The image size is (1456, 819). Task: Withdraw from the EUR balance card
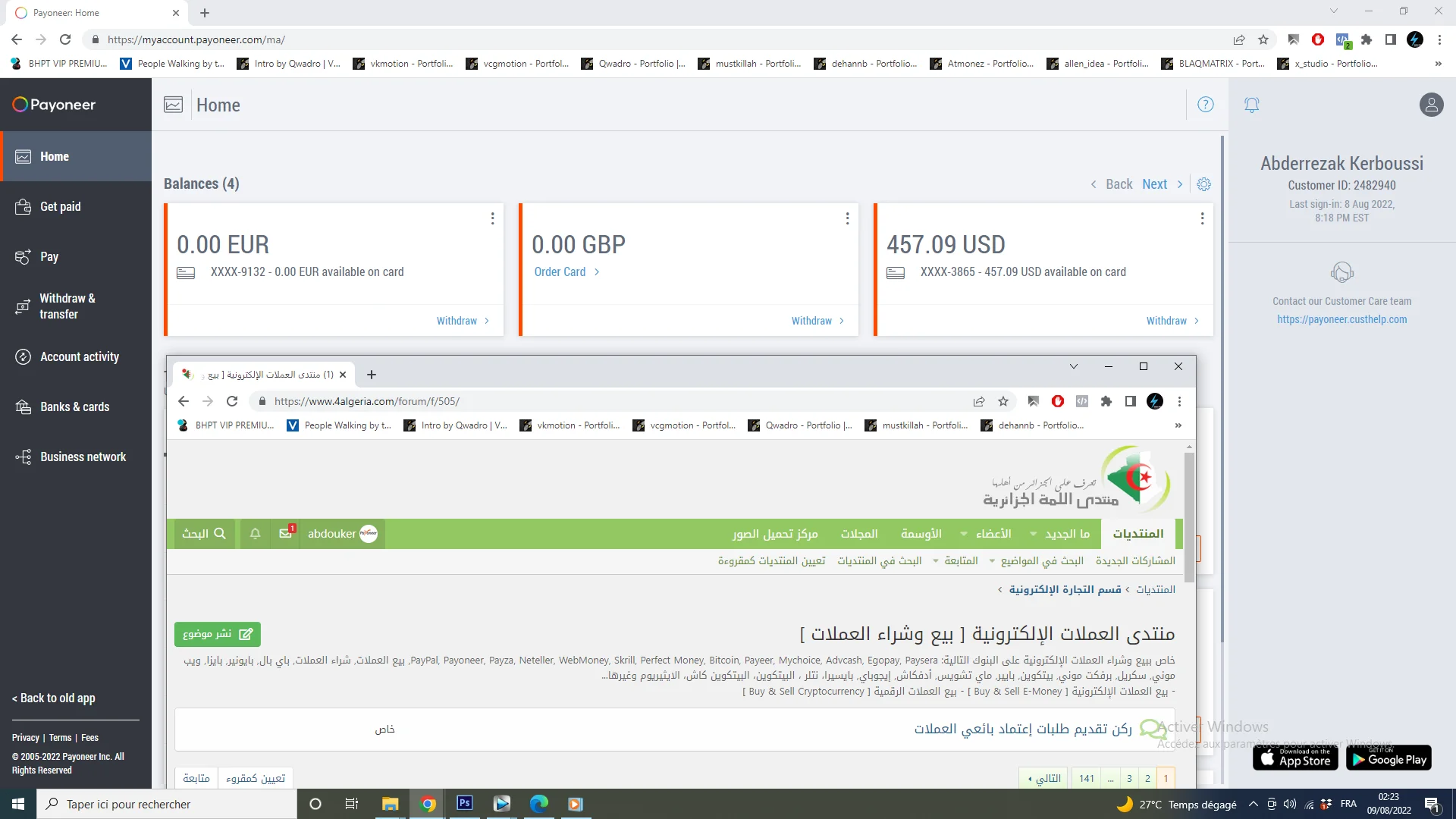(463, 321)
